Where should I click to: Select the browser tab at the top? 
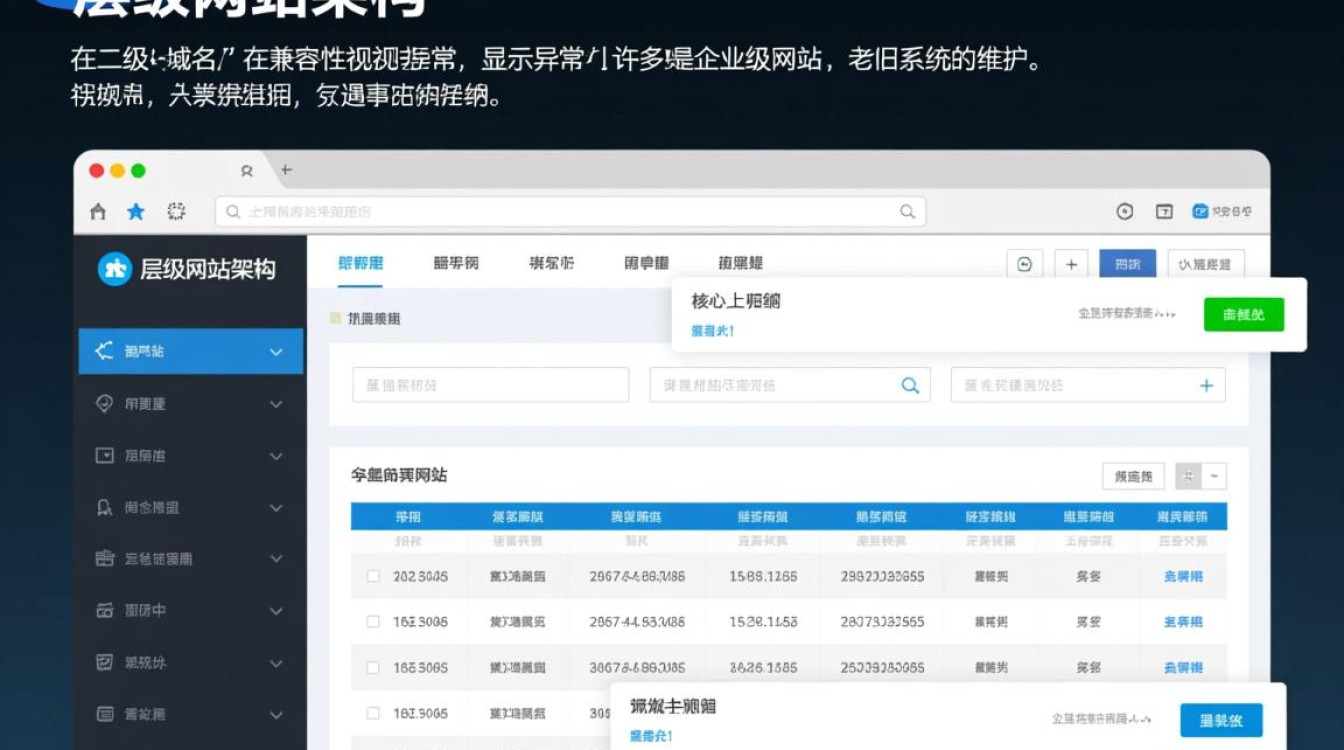[x=247, y=170]
